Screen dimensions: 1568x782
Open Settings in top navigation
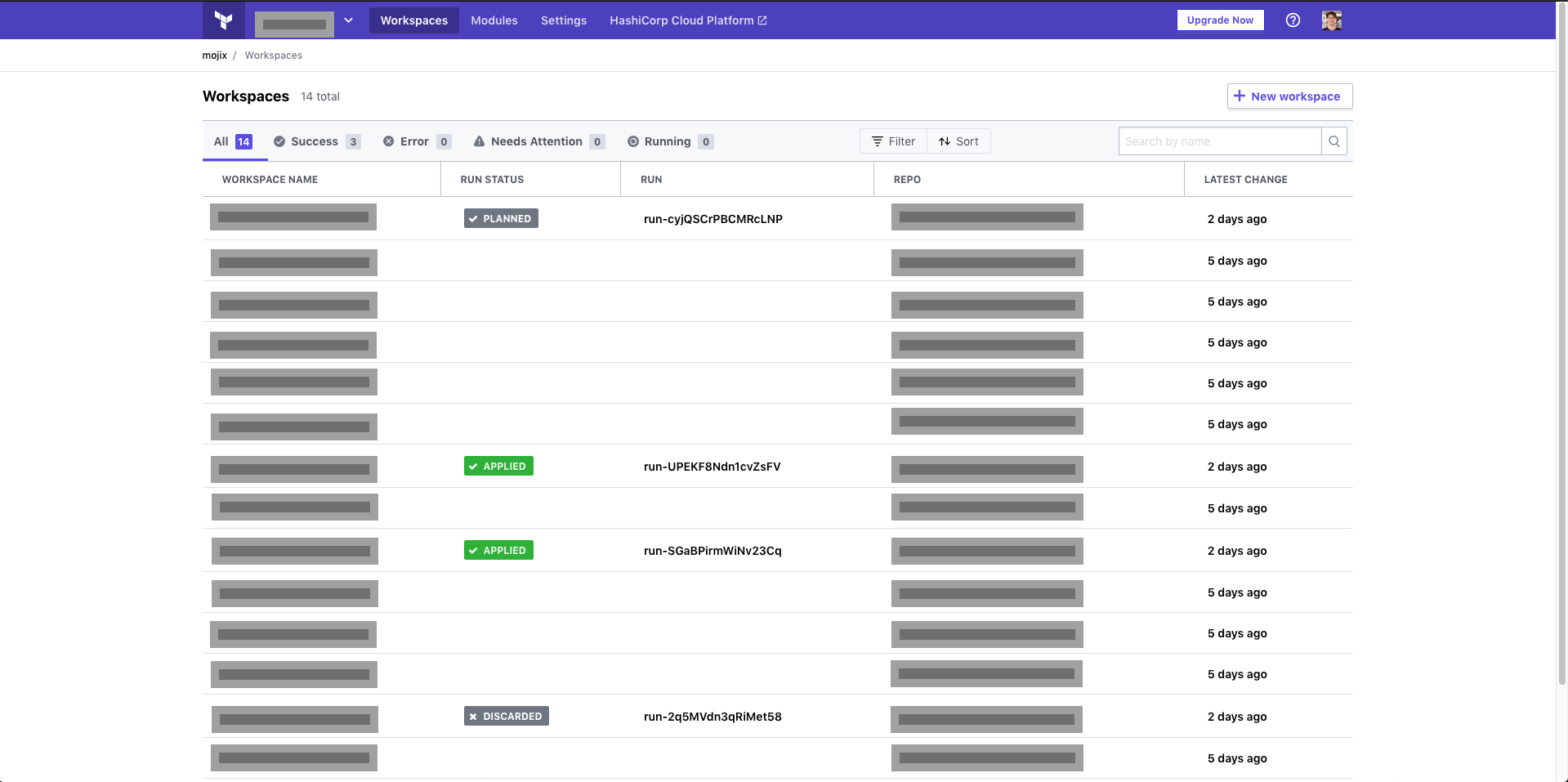pos(563,20)
